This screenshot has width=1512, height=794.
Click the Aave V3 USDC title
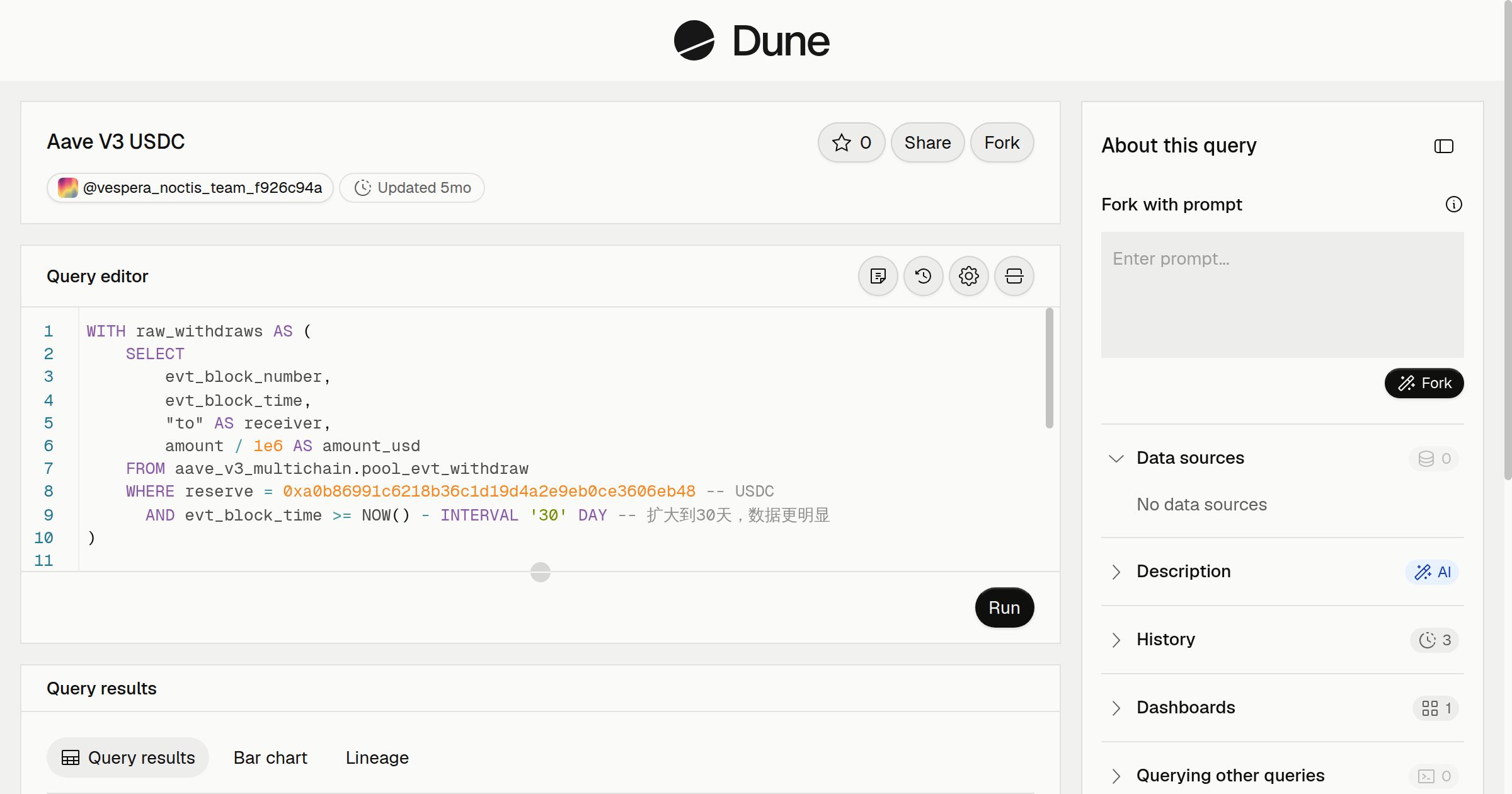coord(116,142)
